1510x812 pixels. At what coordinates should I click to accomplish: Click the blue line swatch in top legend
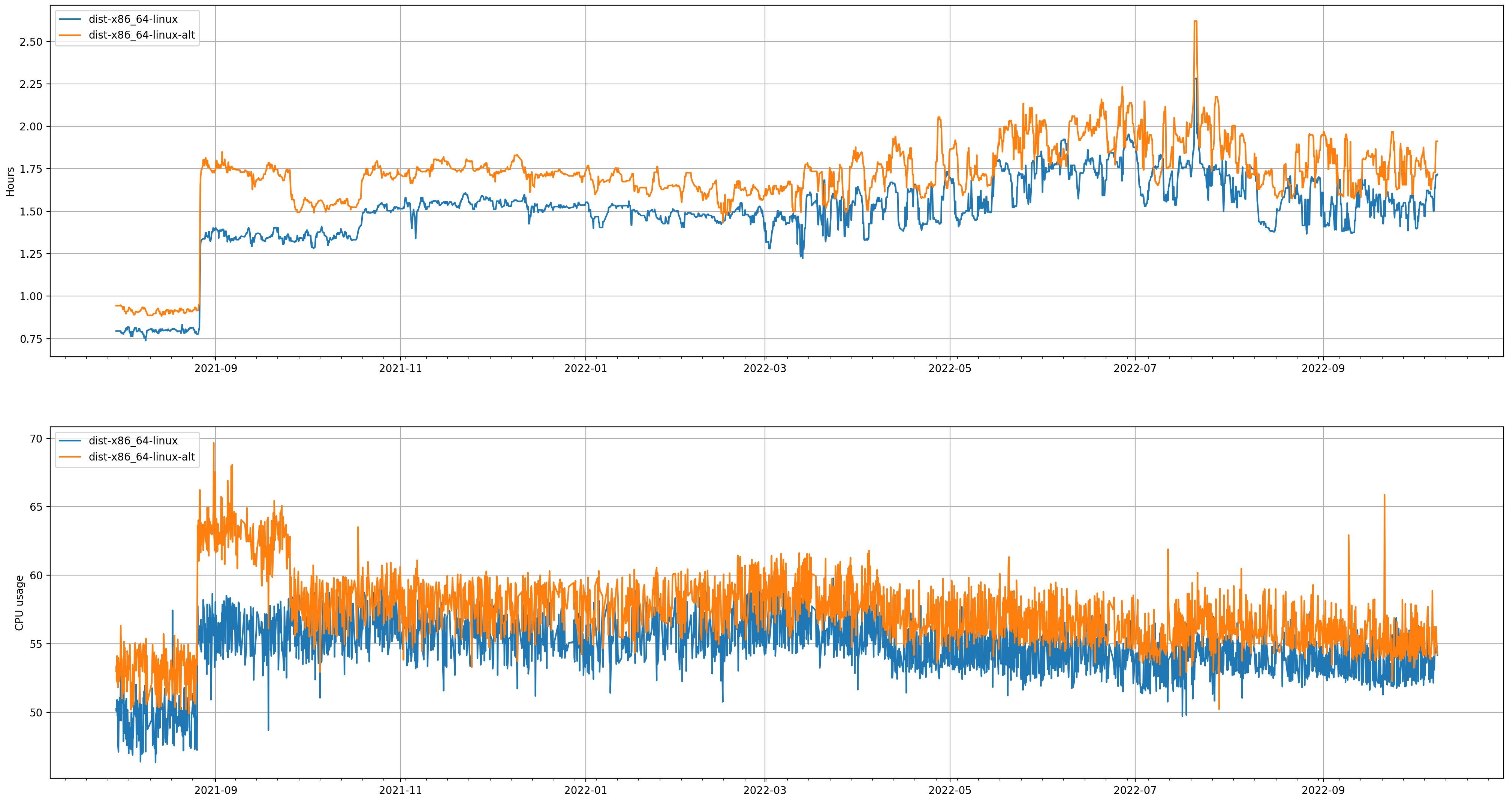(x=70, y=19)
